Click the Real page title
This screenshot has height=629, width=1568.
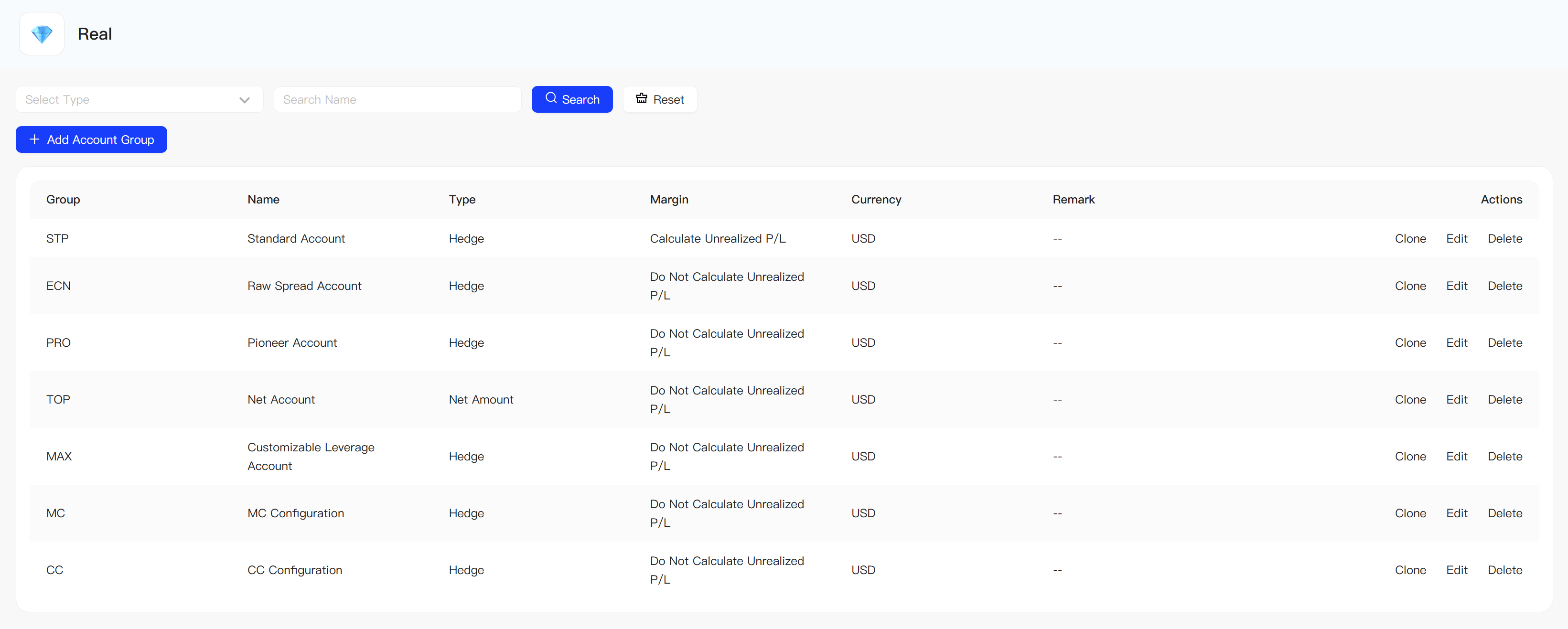[x=94, y=34]
